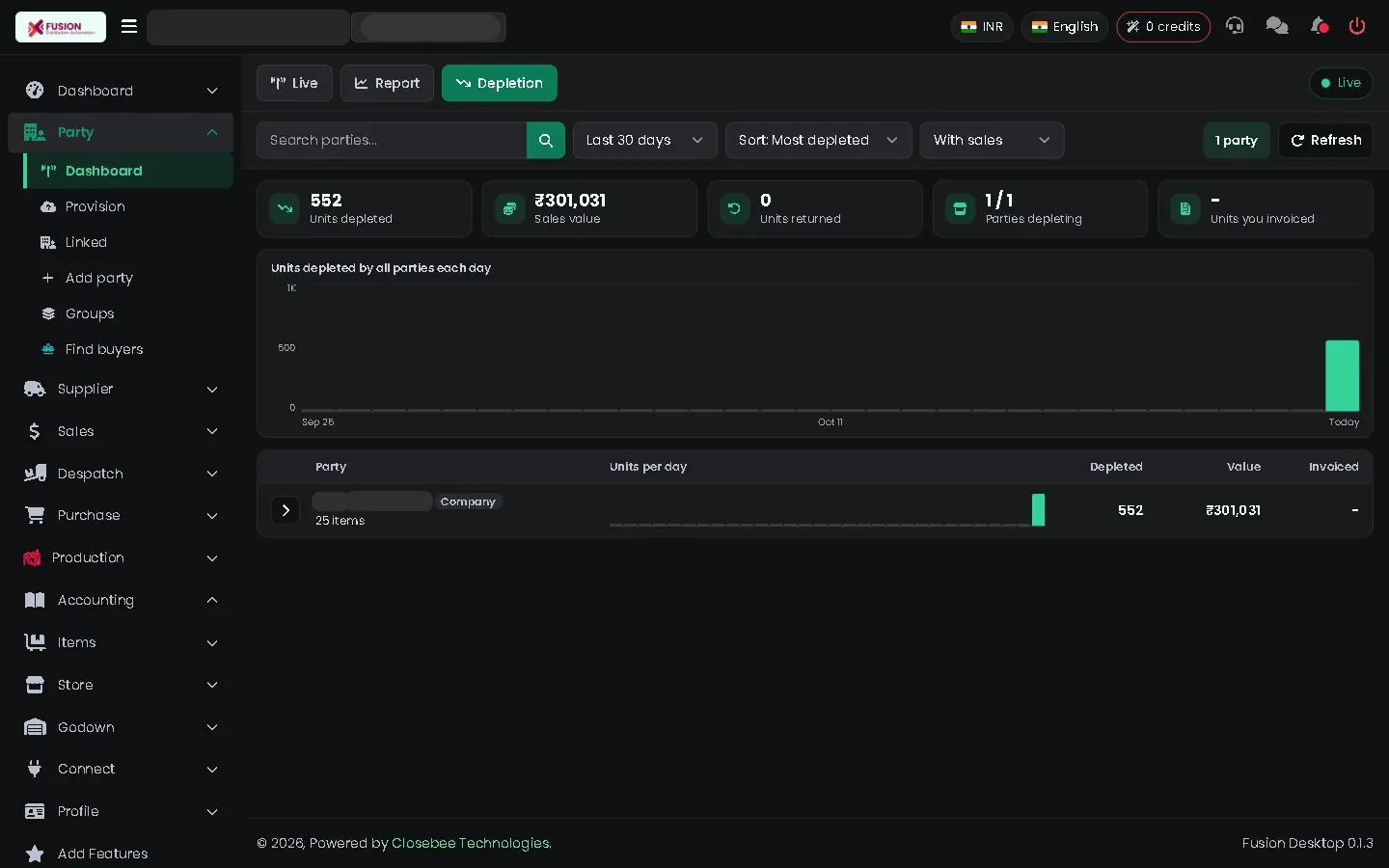Click the green search magnifier button

pos(546,140)
